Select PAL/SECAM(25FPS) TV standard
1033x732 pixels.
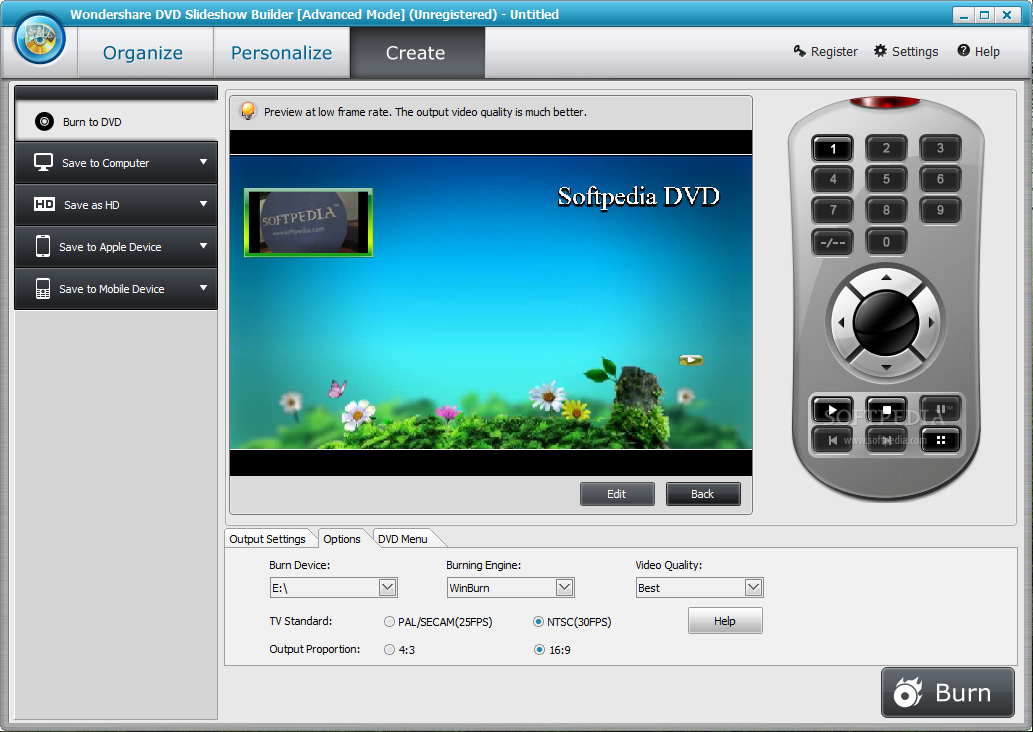tap(389, 622)
